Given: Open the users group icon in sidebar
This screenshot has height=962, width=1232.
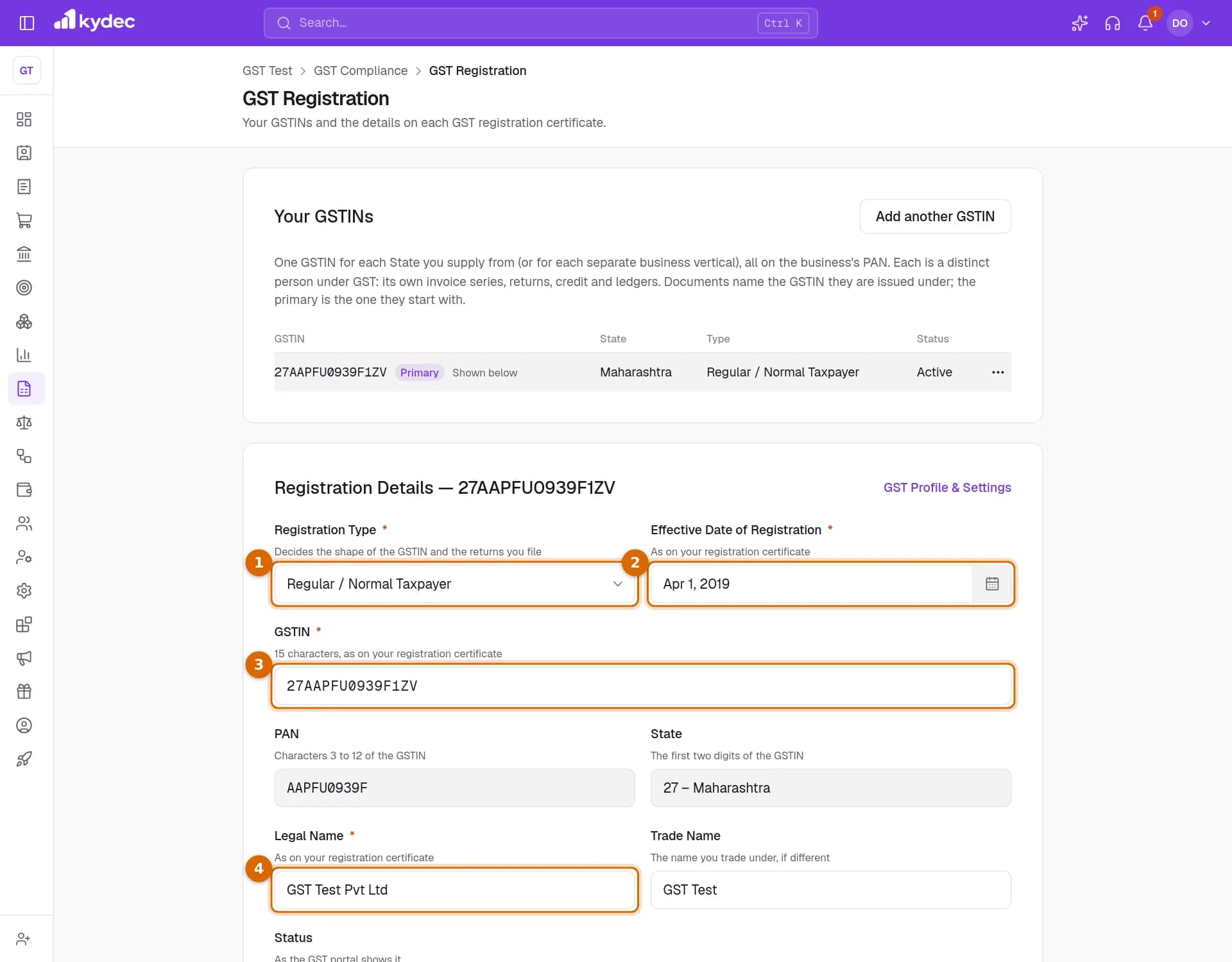Looking at the screenshot, I should 24,523.
